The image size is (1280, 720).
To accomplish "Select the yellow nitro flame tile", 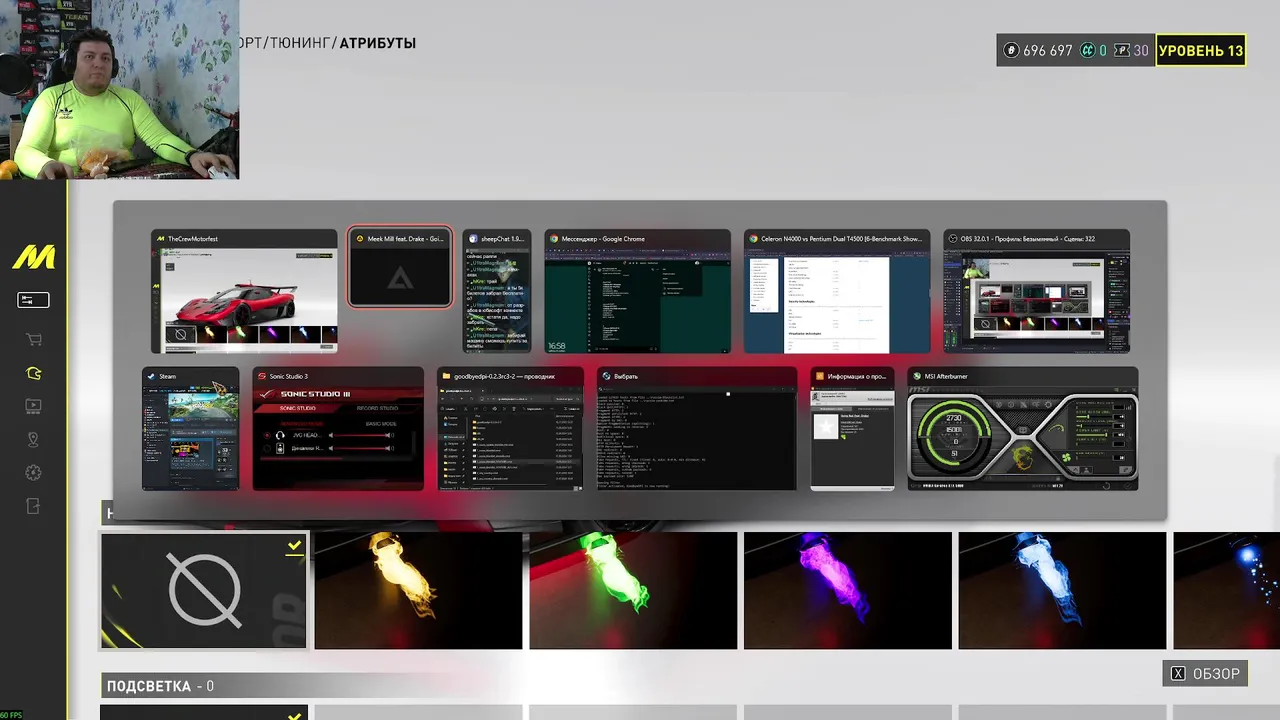I will [418, 590].
